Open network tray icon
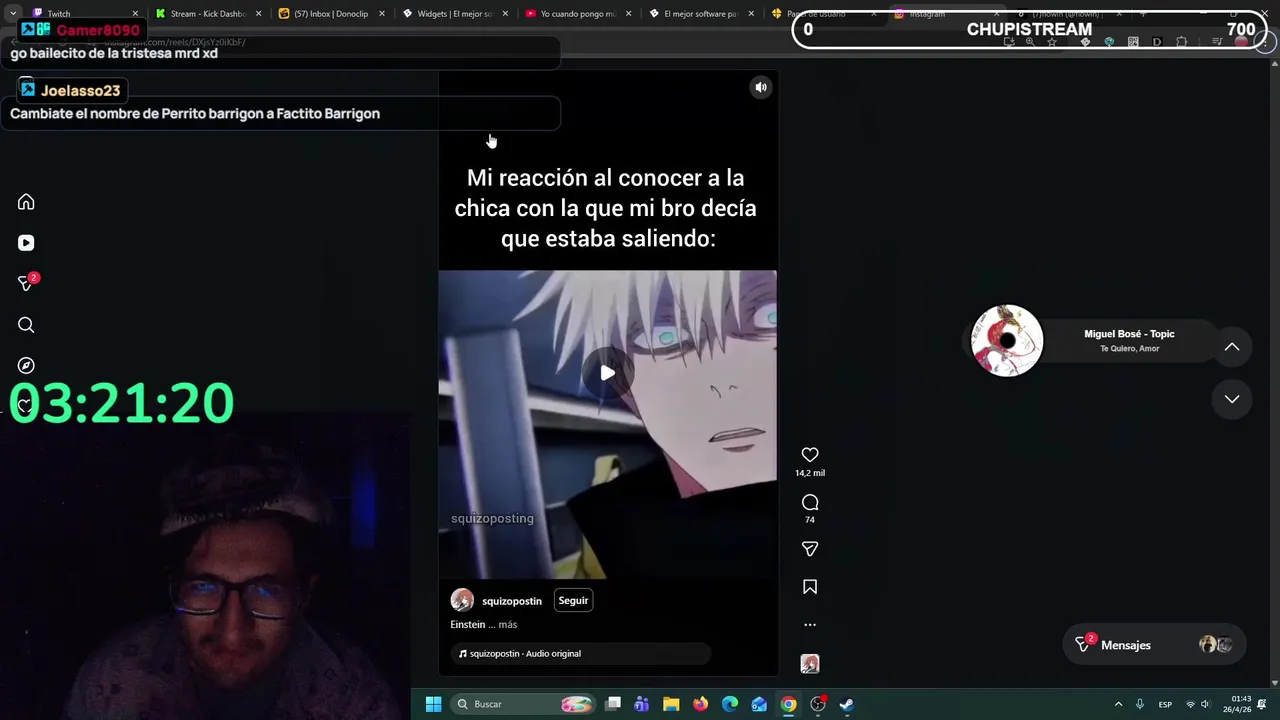The width and height of the screenshot is (1280, 720). coord(1190,704)
